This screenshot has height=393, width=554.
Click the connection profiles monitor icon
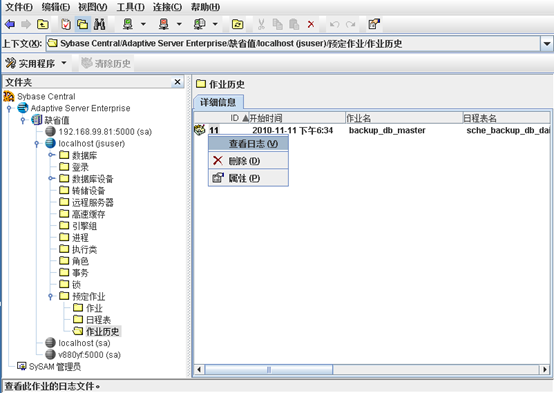coord(199,24)
